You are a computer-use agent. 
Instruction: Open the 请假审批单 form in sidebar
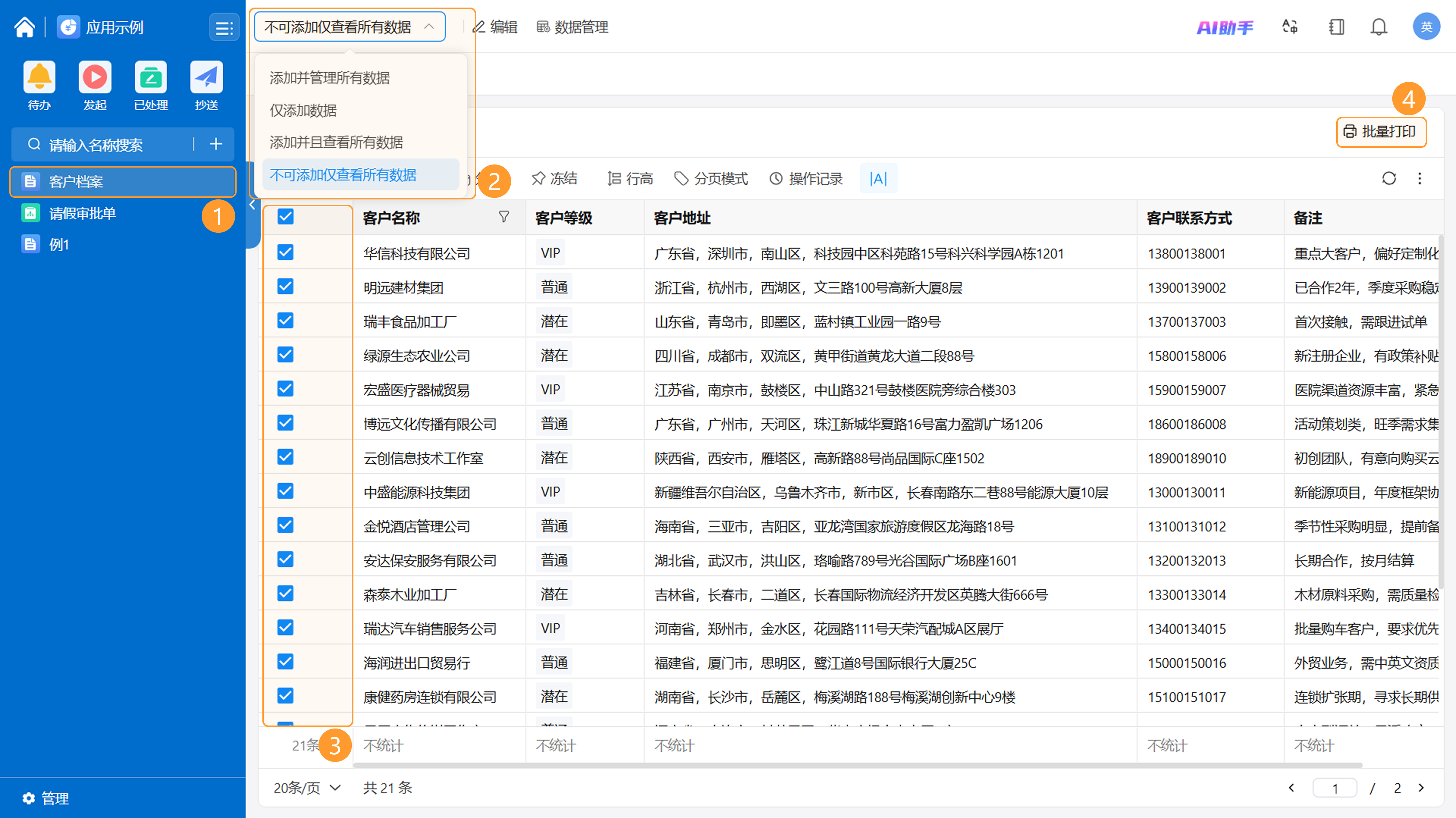(122, 213)
